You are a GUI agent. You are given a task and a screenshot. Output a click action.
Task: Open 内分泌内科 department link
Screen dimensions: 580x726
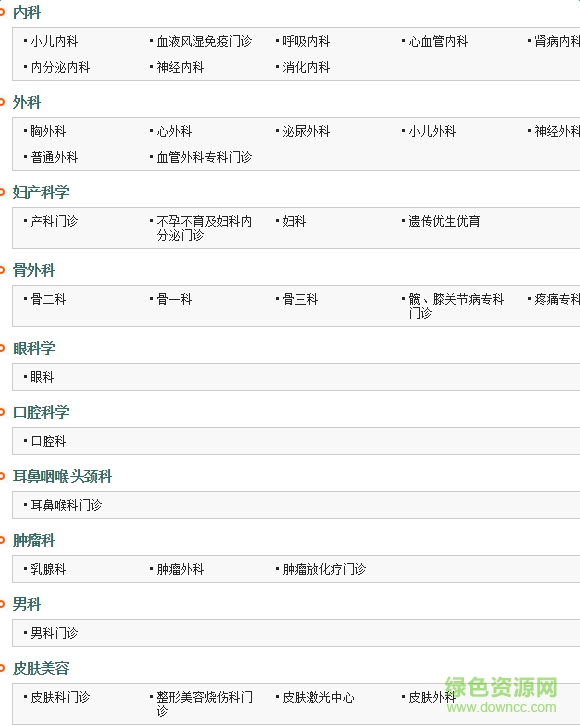point(60,68)
